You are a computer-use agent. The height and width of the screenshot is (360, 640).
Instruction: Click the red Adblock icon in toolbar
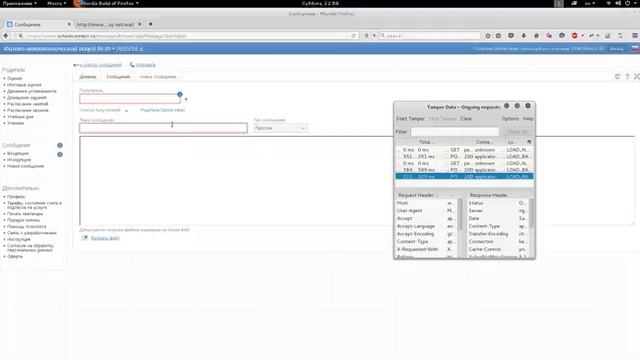click(x=575, y=36)
